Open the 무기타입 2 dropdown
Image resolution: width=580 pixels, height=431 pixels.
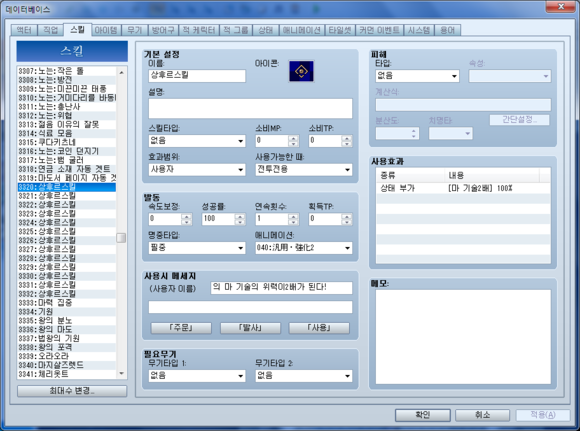tap(304, 376)
